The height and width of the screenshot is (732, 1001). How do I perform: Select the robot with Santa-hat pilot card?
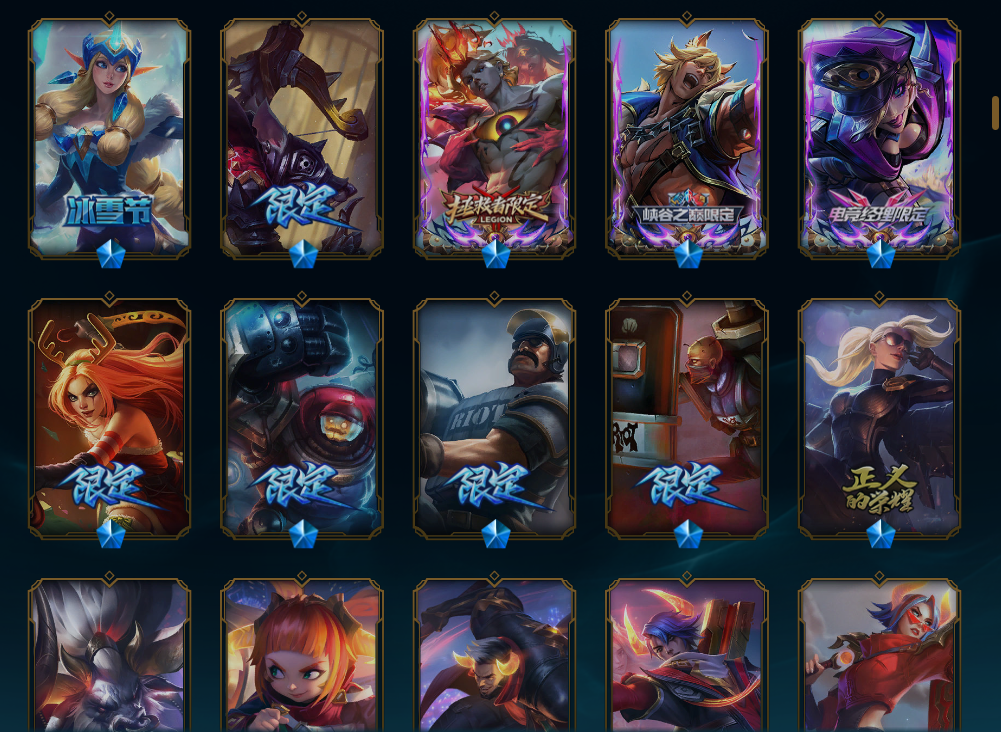[302, 418]
